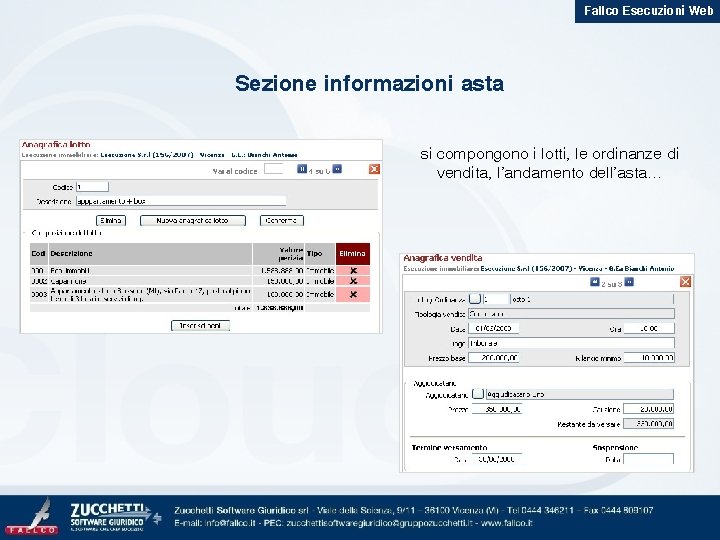
Task: Select the row with code 0002
Action: pyautogui.click(x=200, y=281)
